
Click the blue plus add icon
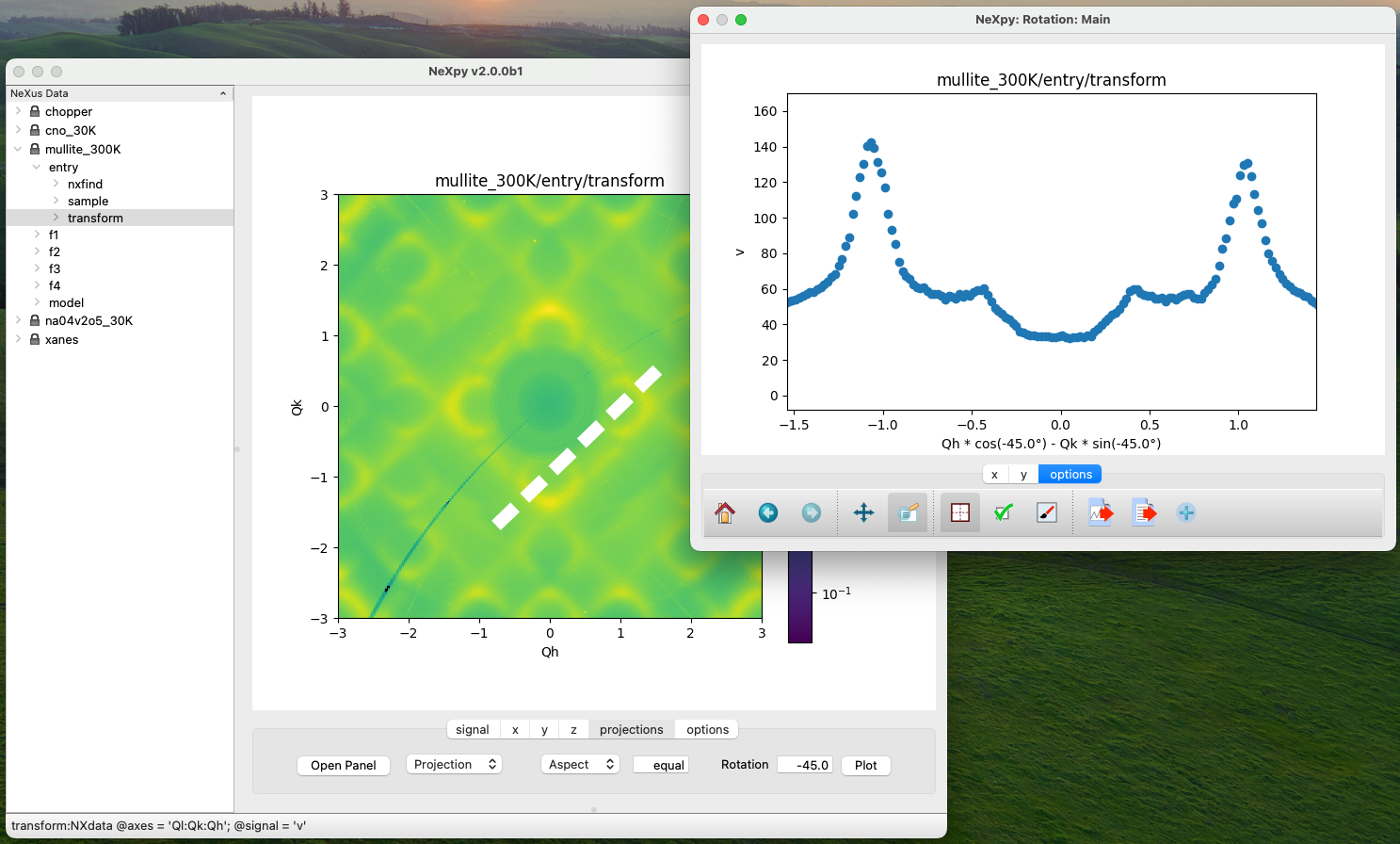[x=1186, y=512]
